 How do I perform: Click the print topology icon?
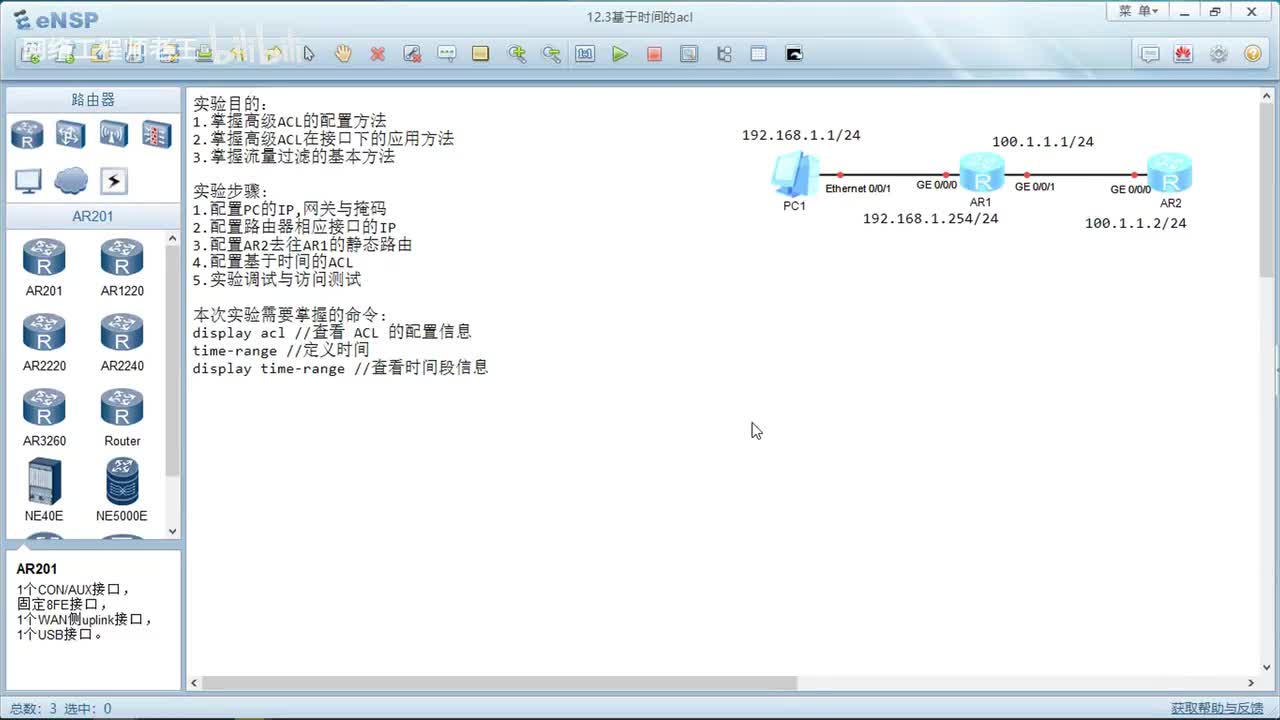[x=204, y=54]
